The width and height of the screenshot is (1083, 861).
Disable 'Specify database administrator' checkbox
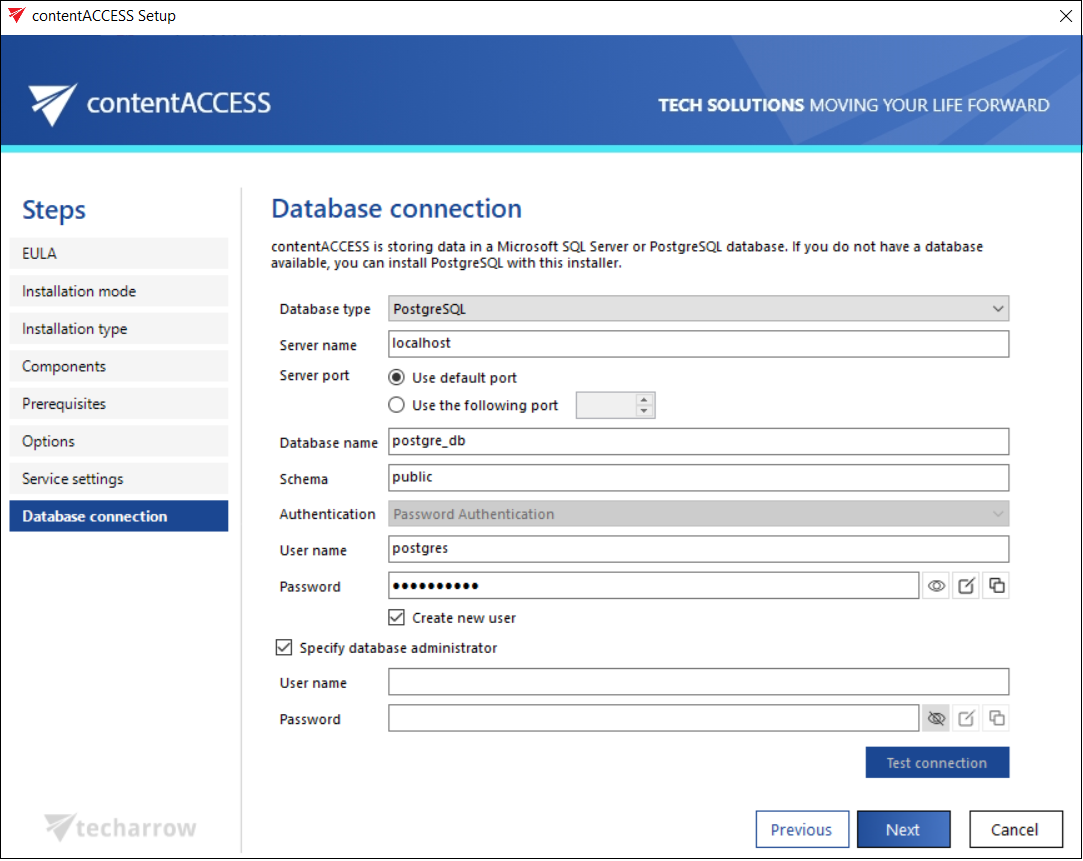pyautogui.click(x=284, y=648)
